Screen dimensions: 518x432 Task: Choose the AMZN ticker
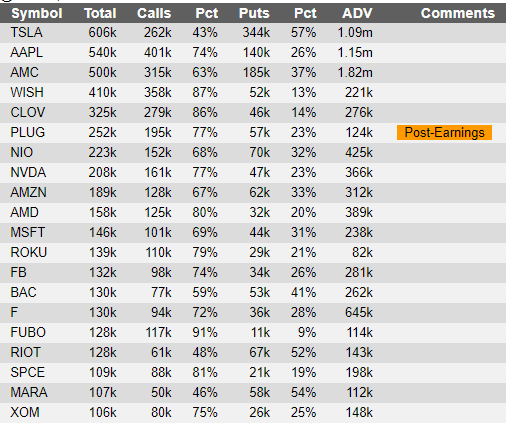click(x=28, y=193)
